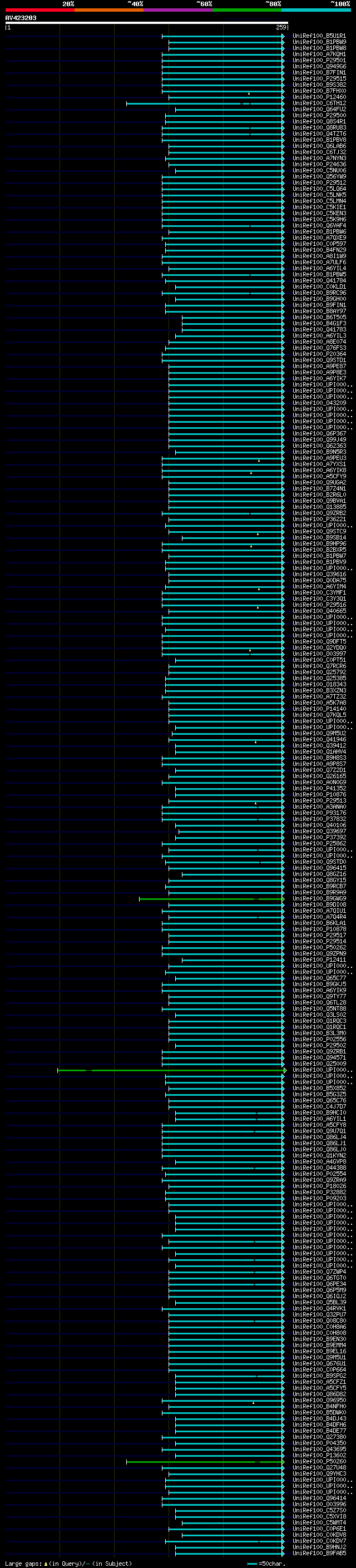
Task: Select label UniRef100_Q27U48
Action: pos(319,1467)
